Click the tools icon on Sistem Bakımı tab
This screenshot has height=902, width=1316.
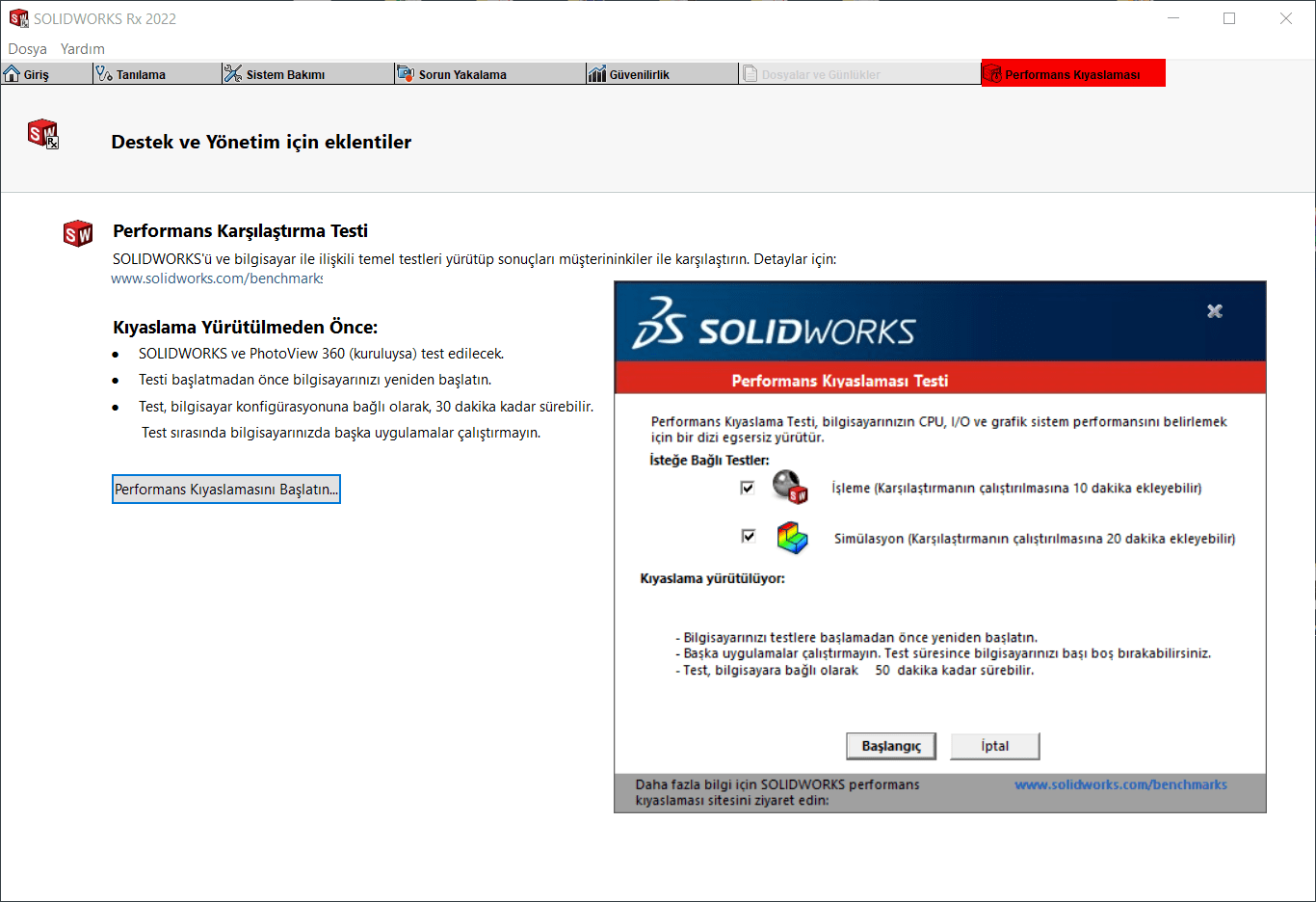[233, 73]
